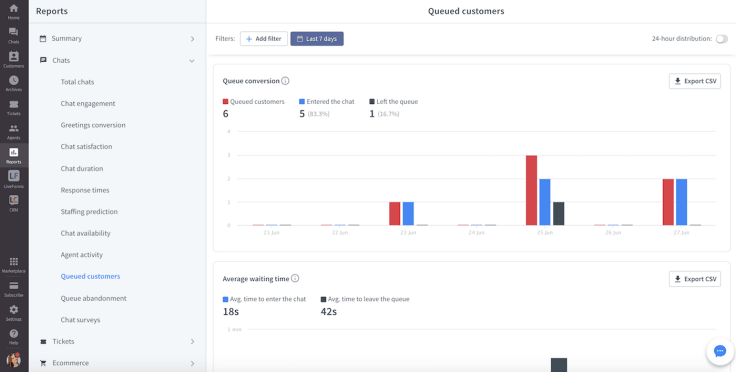Open the Total chats report
The width and height of the screenshot is (736, 372).
pos(77,82)
